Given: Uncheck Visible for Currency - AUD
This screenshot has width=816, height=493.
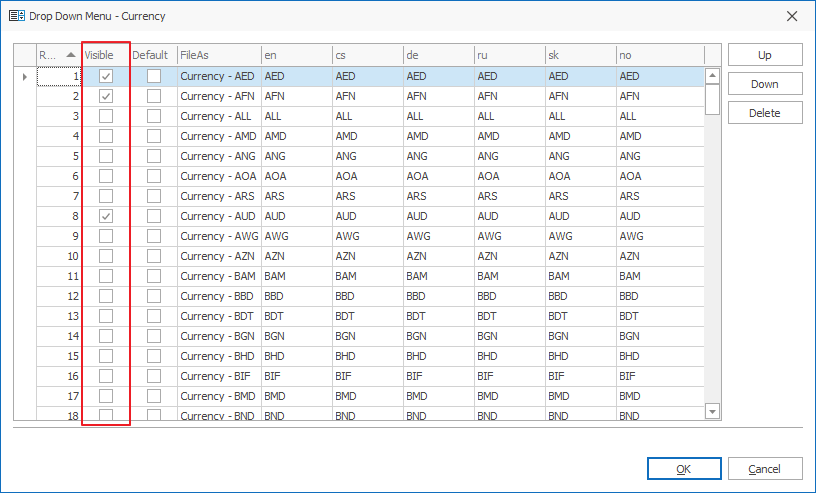Looking at the screenshot, I should (x=106, y=216).
